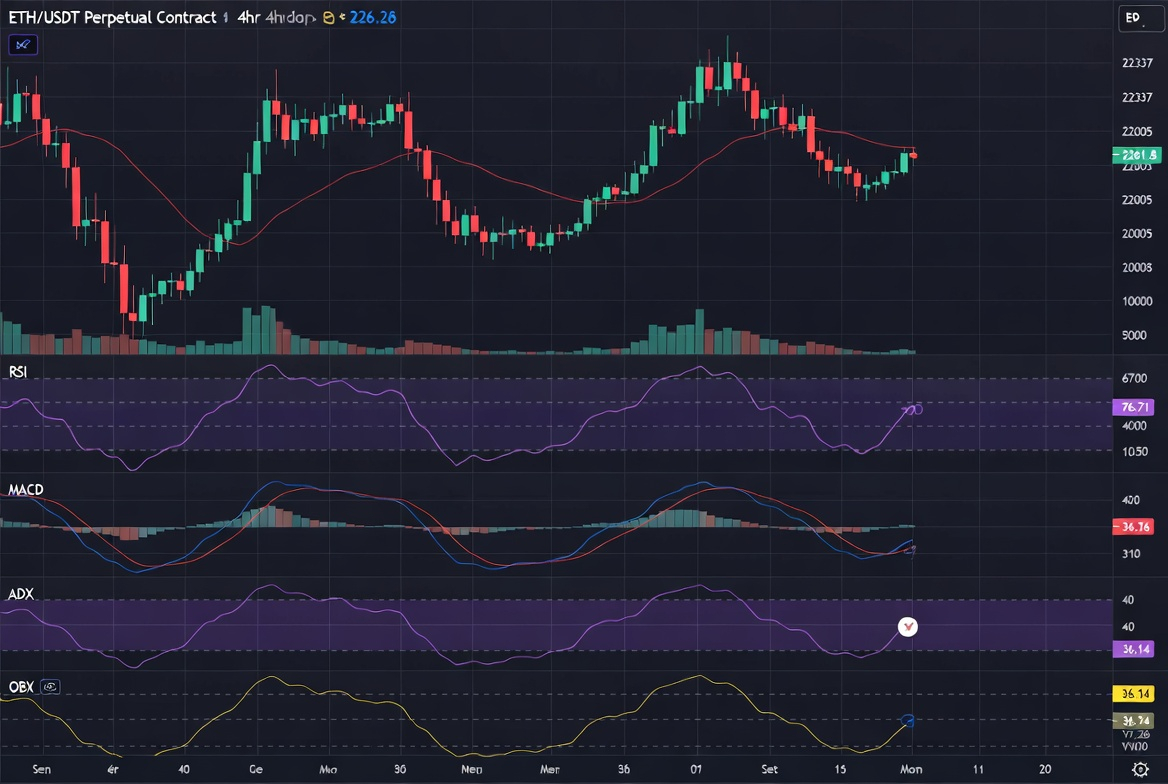
Task: Click the Mon label on time axis
Action: click(911, 769)
